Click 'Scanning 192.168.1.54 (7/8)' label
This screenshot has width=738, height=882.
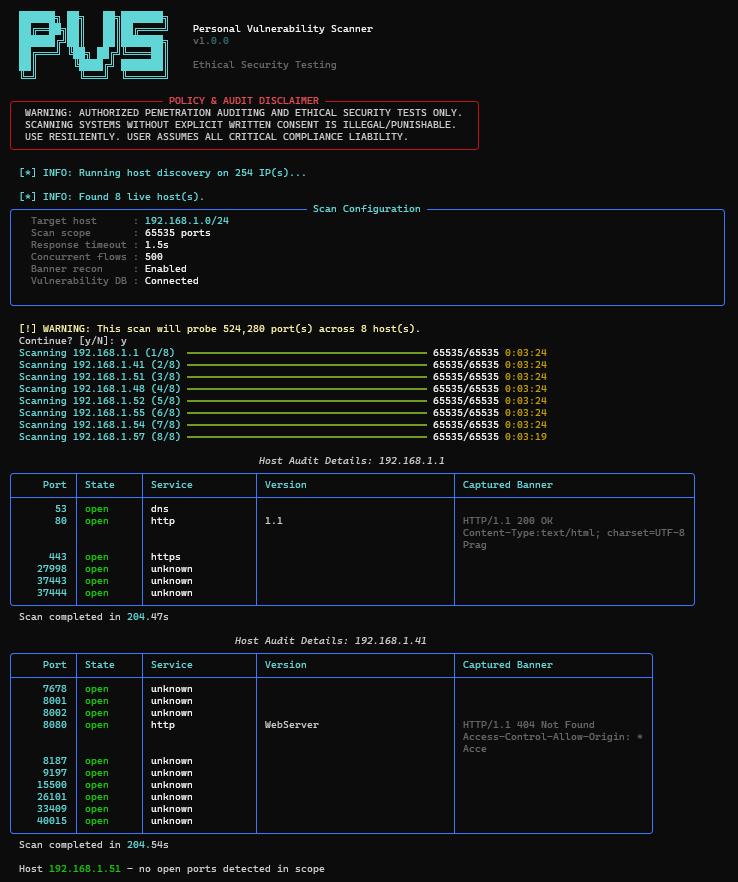100,425
